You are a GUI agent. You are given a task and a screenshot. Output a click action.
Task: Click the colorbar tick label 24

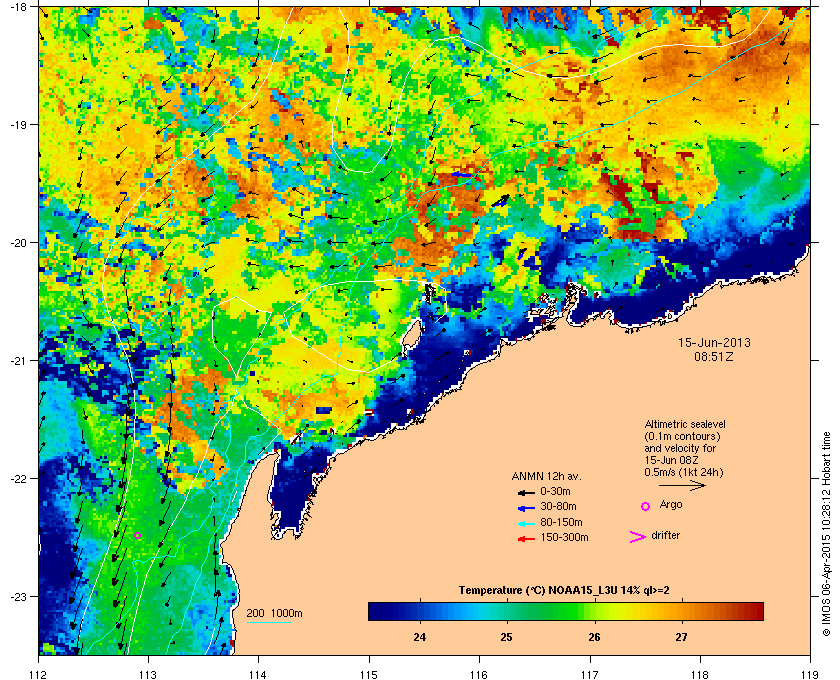coord(419,637)
